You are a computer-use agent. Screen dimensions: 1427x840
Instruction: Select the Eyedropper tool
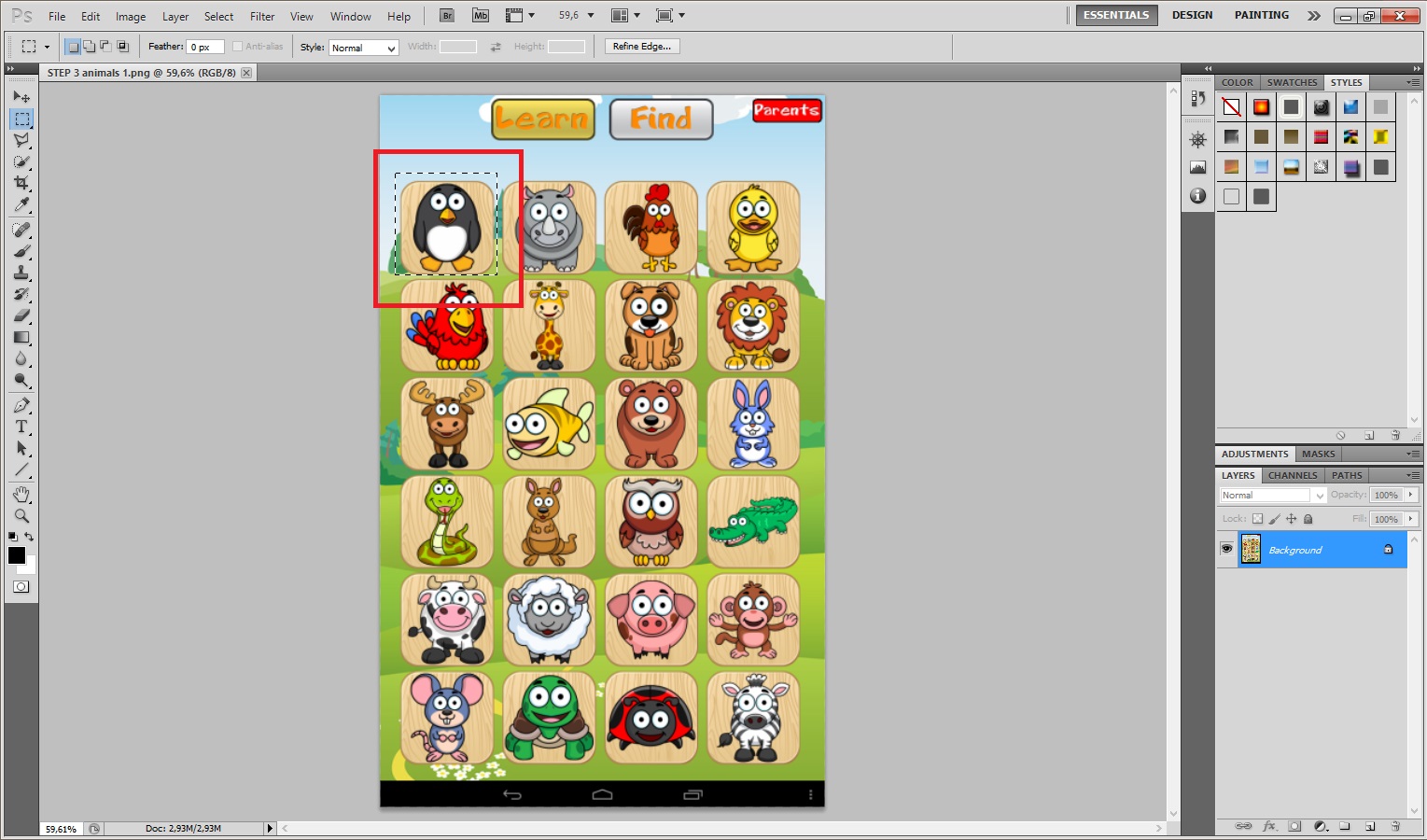click(x=21, y=204)
